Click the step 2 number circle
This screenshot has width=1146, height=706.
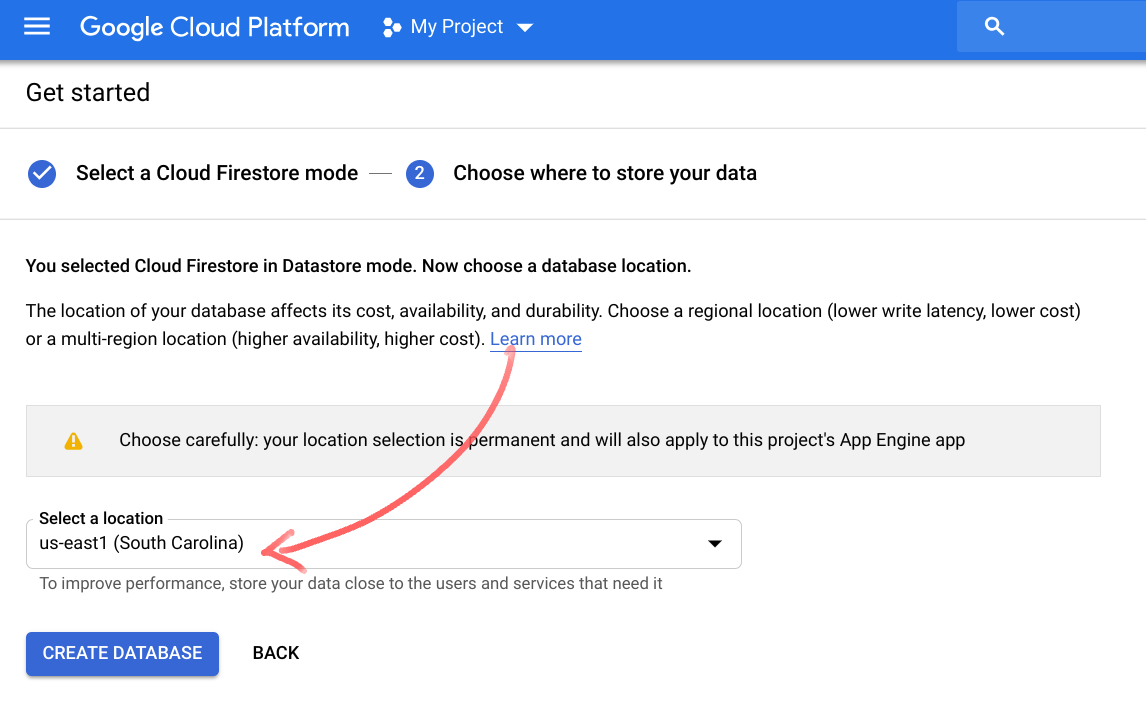[x=420, y=174]
